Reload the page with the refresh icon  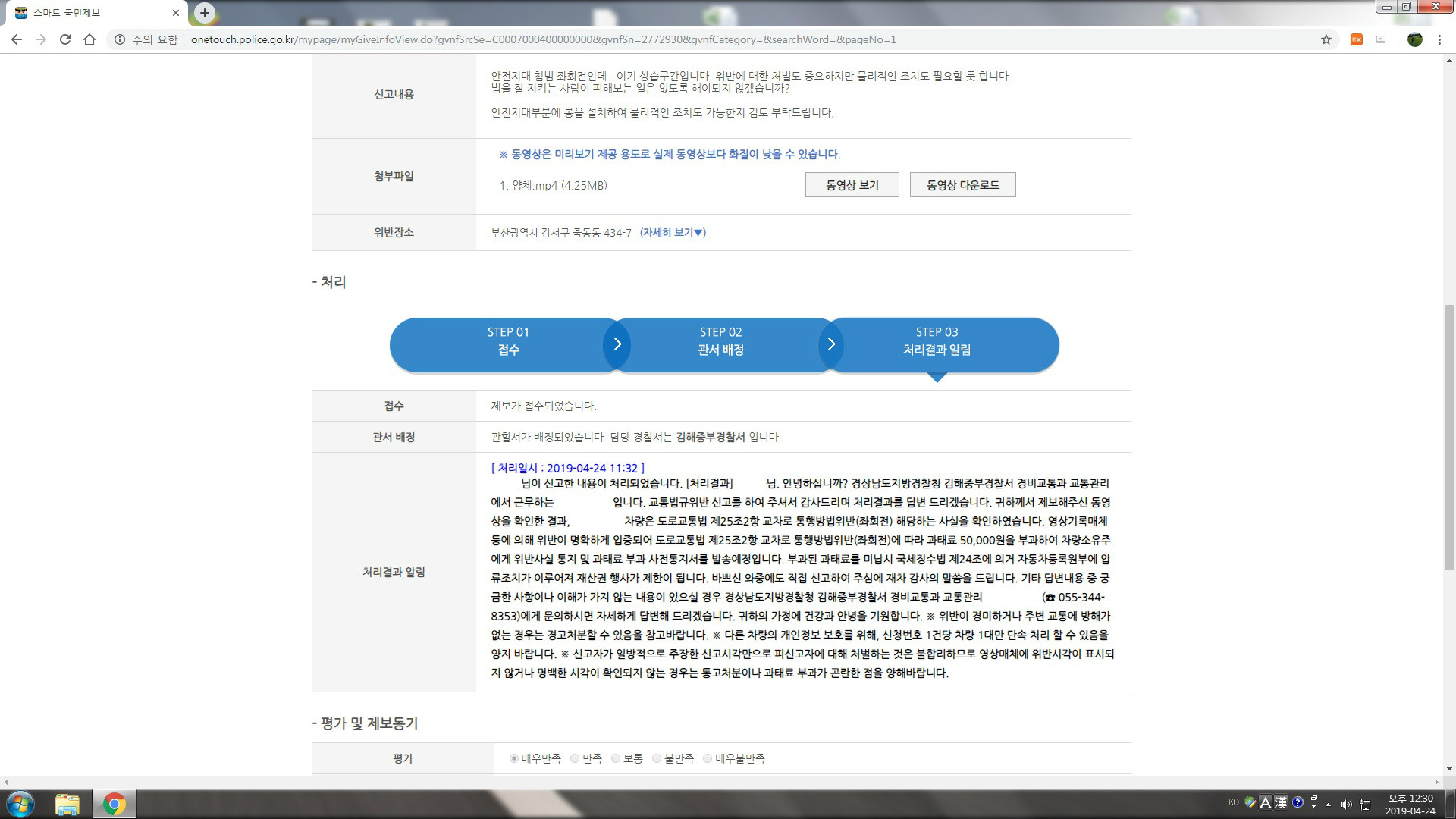[65, 39]
